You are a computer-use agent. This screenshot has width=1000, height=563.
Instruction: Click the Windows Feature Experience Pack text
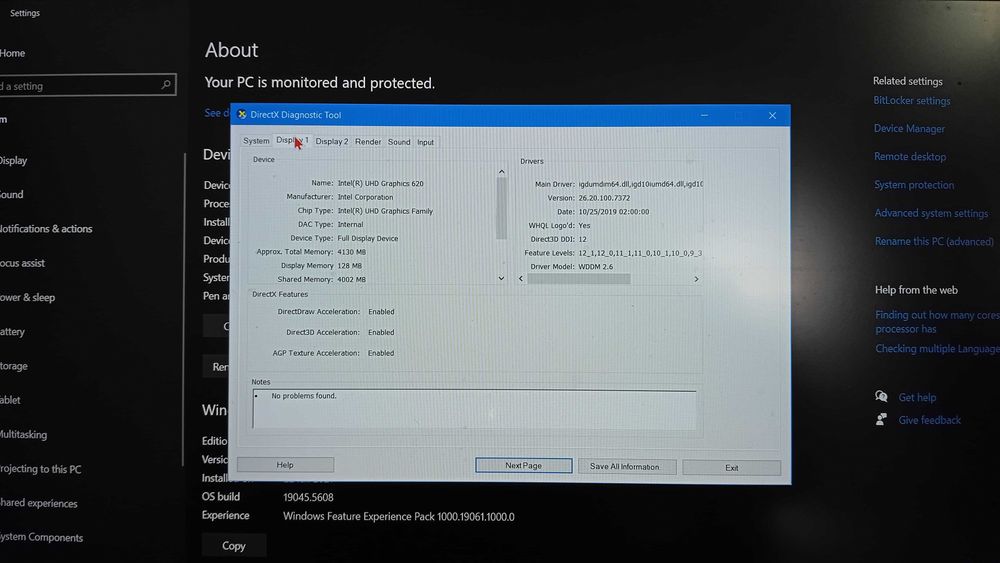click(399, 516)
